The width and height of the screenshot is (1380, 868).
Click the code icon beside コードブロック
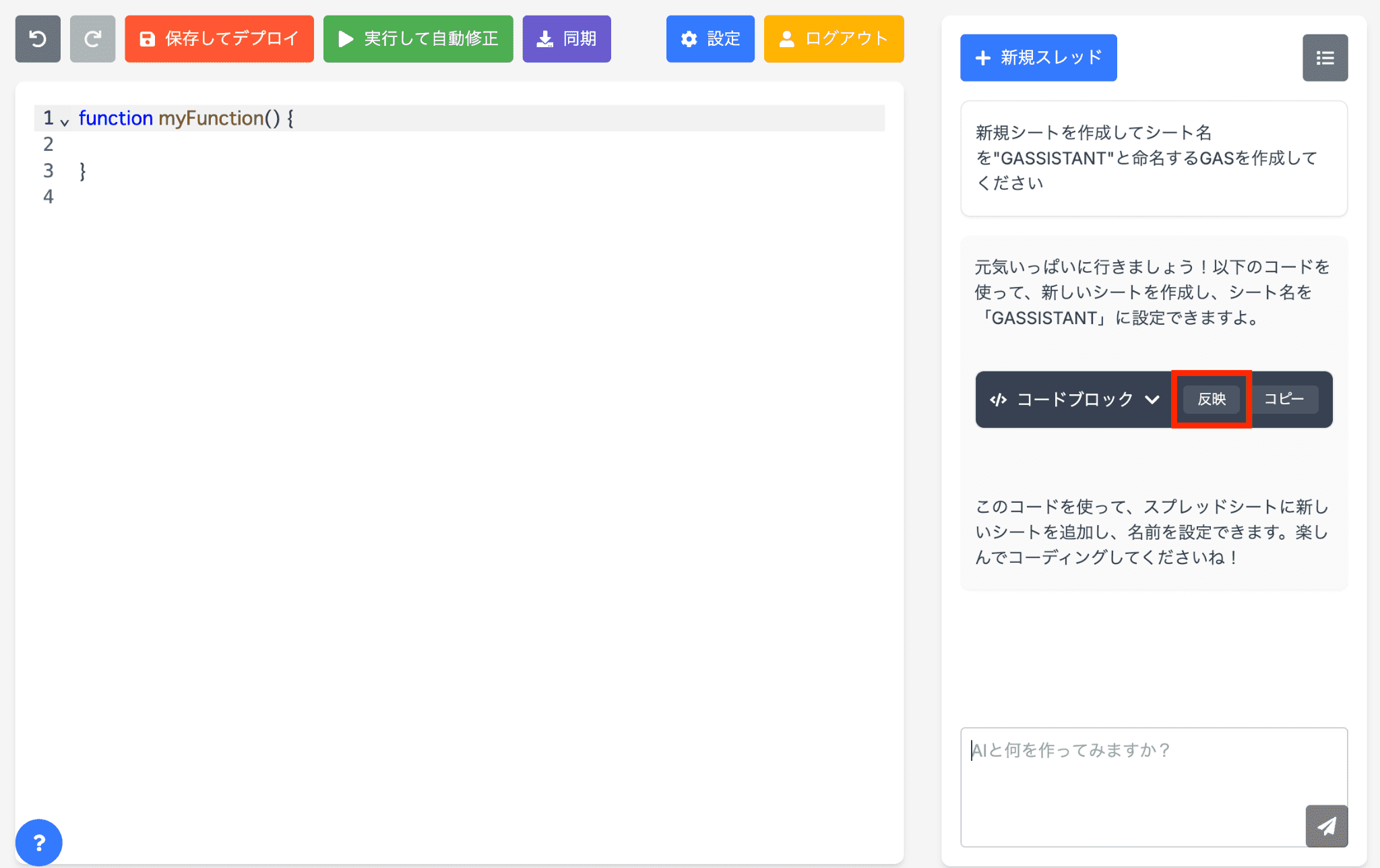coord(998,400)
